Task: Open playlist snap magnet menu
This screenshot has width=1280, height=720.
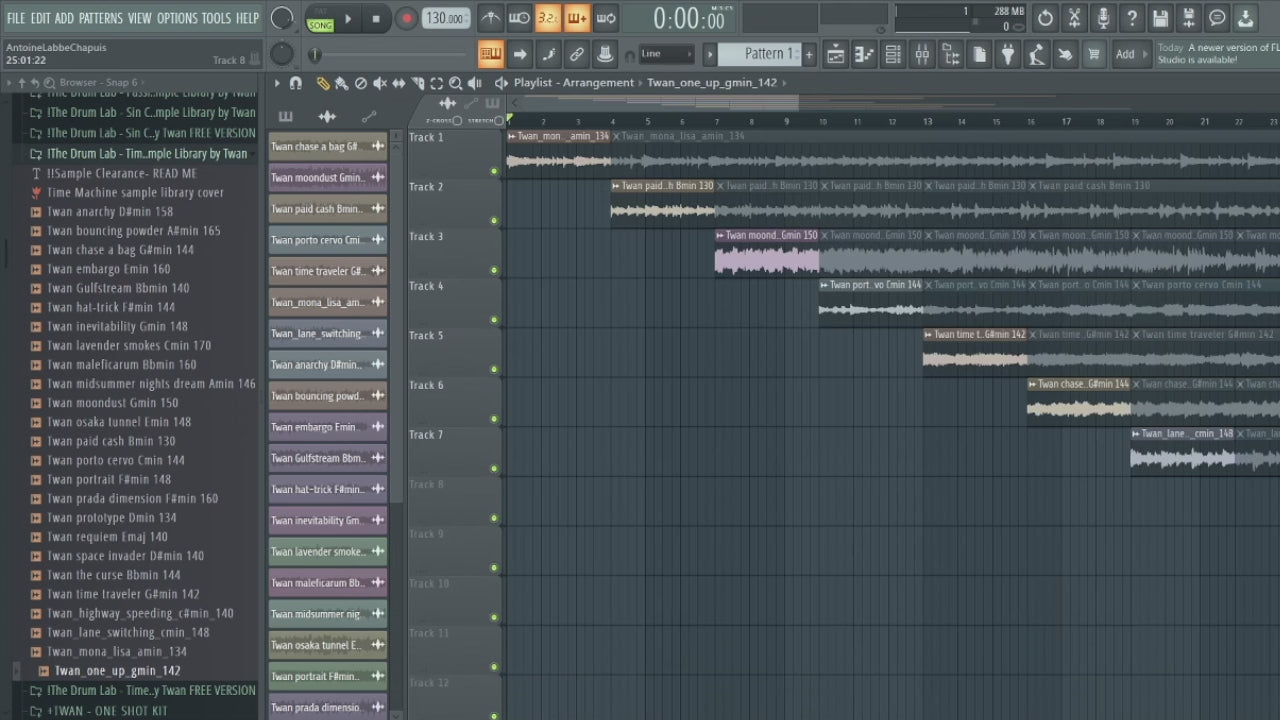Action: coord(296,83)
